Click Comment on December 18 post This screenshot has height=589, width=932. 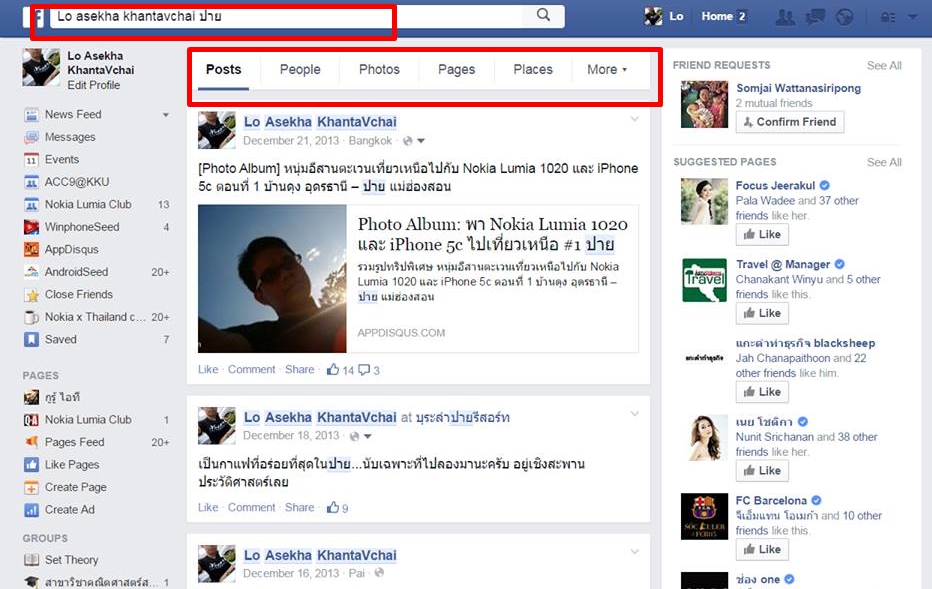click(x=251, y=508)
